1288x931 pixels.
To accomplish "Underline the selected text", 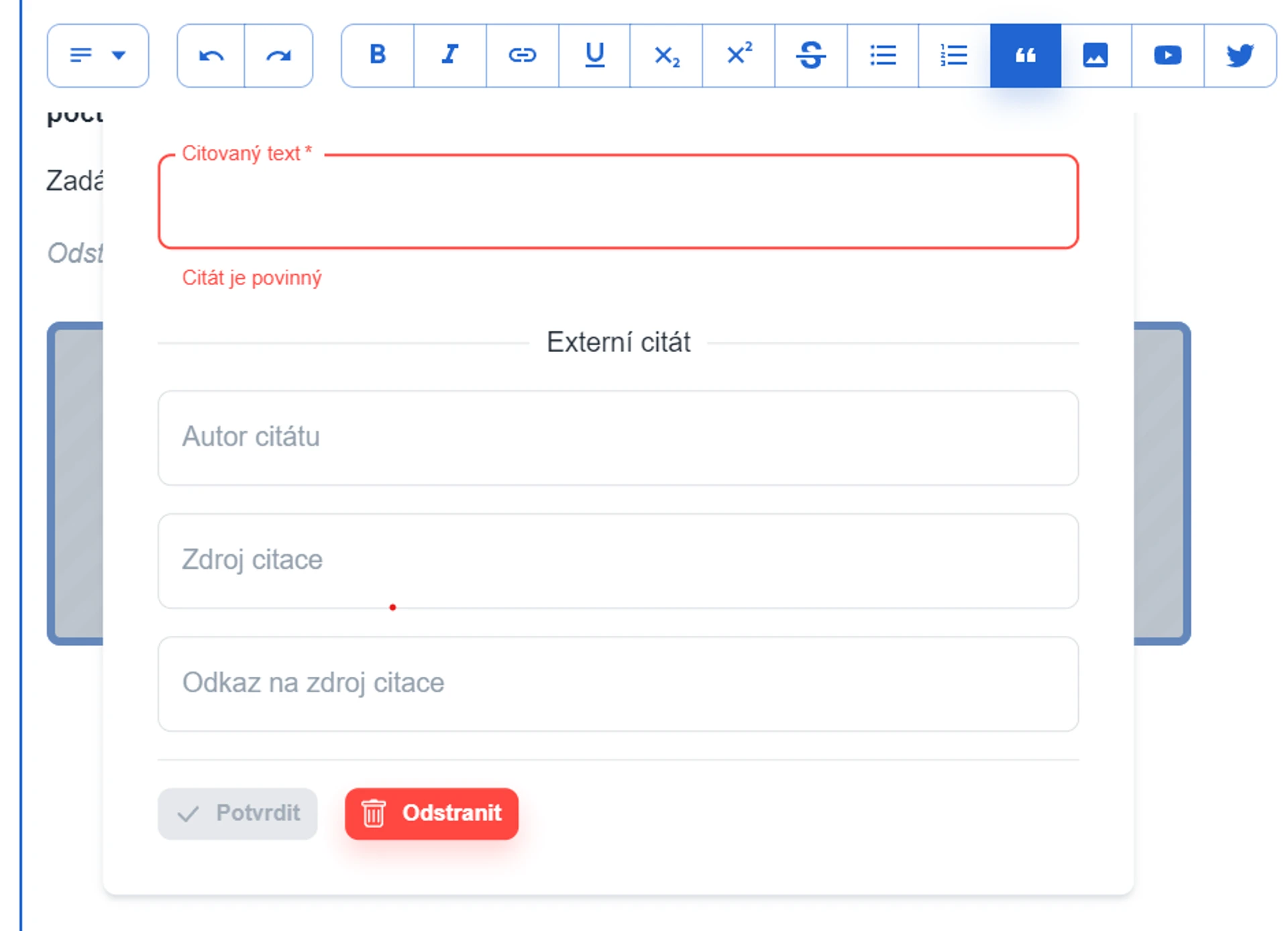I will pos(594,55).
